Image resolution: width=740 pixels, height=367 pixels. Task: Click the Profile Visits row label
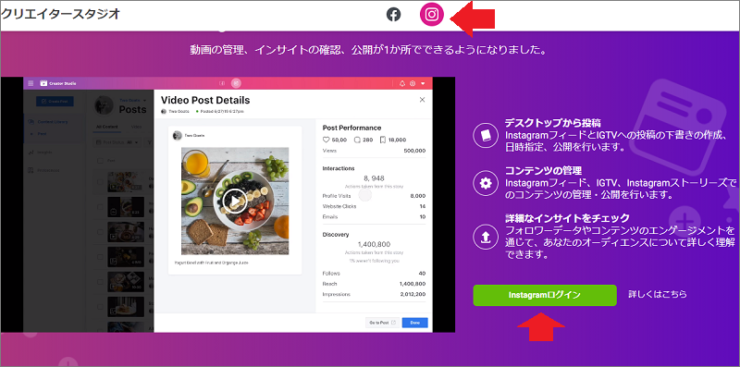click(x=336, y=196)
